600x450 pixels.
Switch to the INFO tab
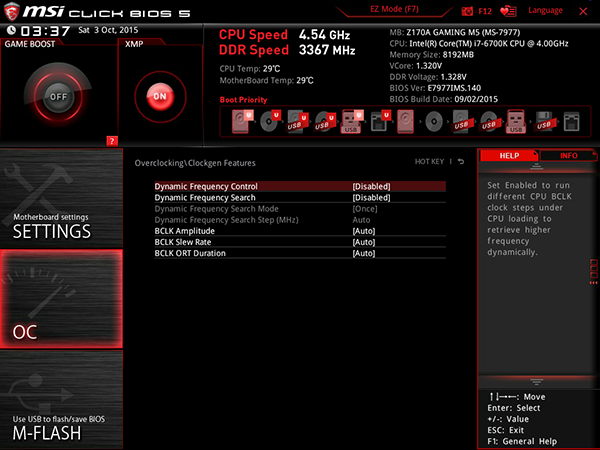tap(569, 155)
